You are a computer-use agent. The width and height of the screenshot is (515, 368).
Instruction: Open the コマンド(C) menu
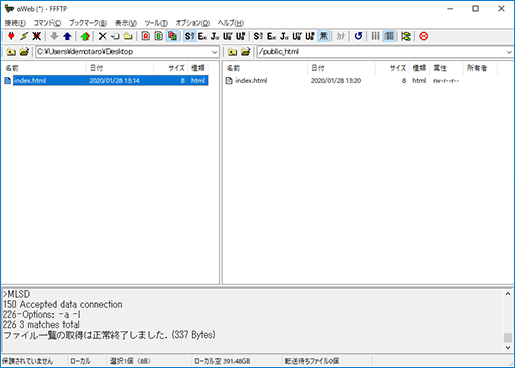(47, 23)
